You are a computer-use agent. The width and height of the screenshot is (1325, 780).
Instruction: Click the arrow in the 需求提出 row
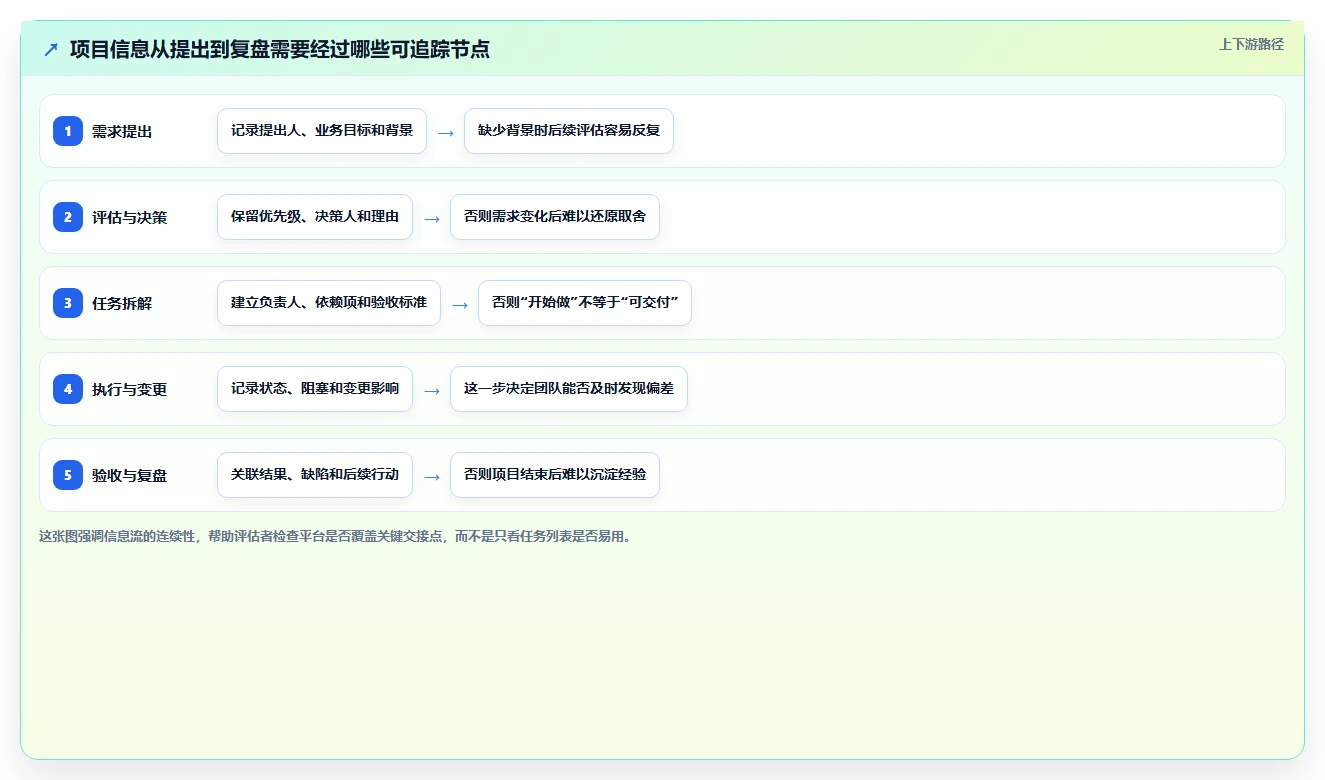pos(446,132)
